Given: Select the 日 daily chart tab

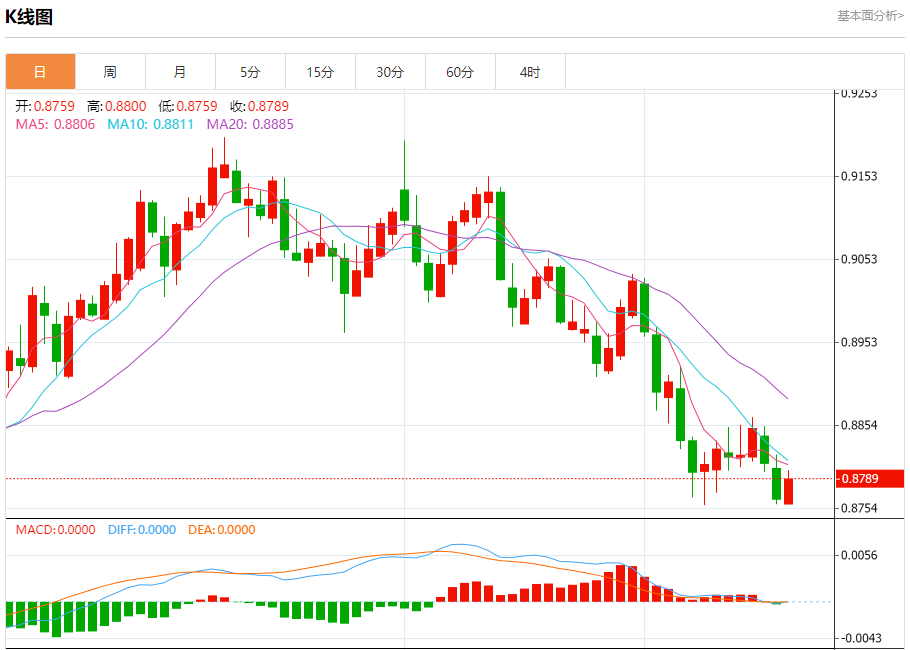Looking at the screenshot, I should 41,72.
